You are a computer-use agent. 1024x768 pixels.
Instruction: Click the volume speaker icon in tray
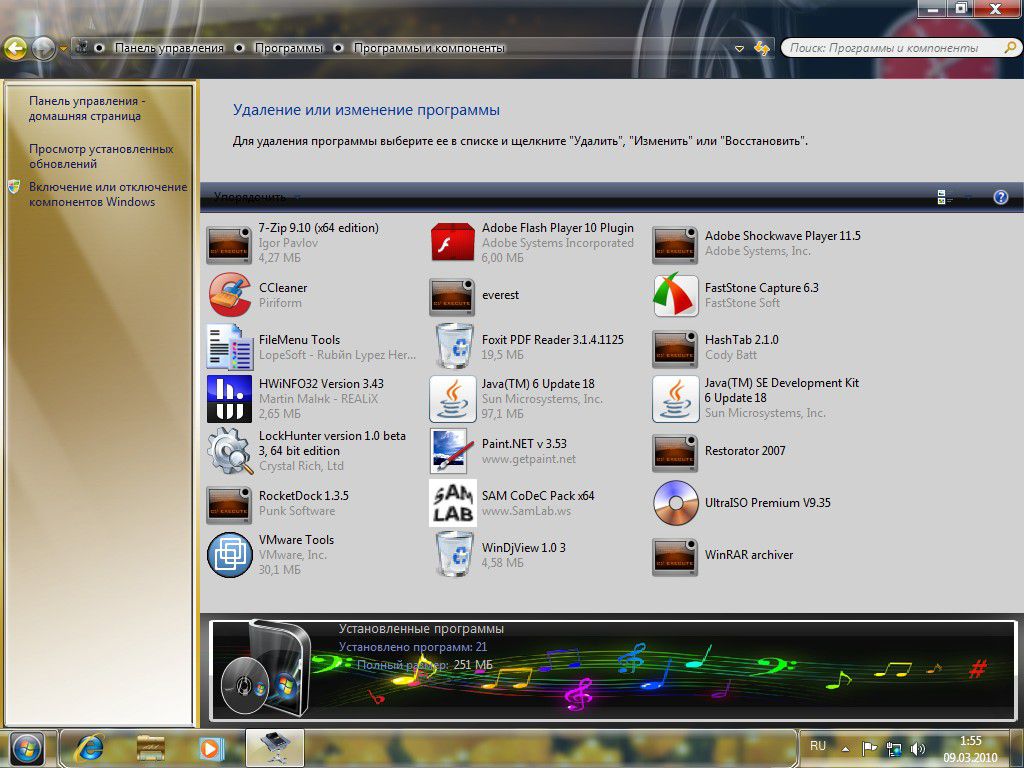click(x=918, y=748)
